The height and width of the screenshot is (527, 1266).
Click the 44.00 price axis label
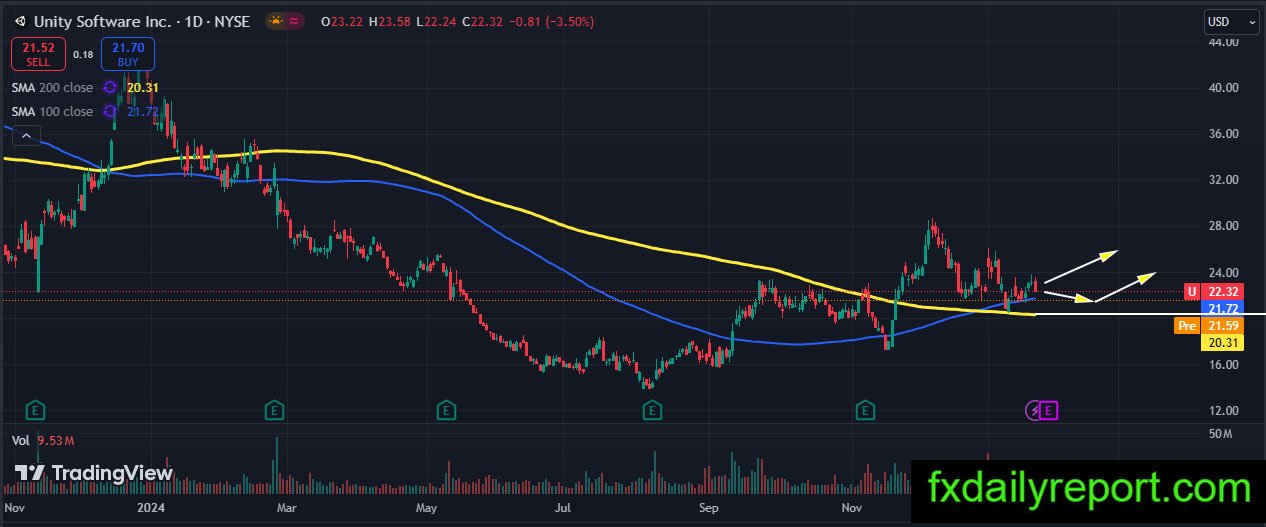pyautogui.click(x=1223, y=42)
